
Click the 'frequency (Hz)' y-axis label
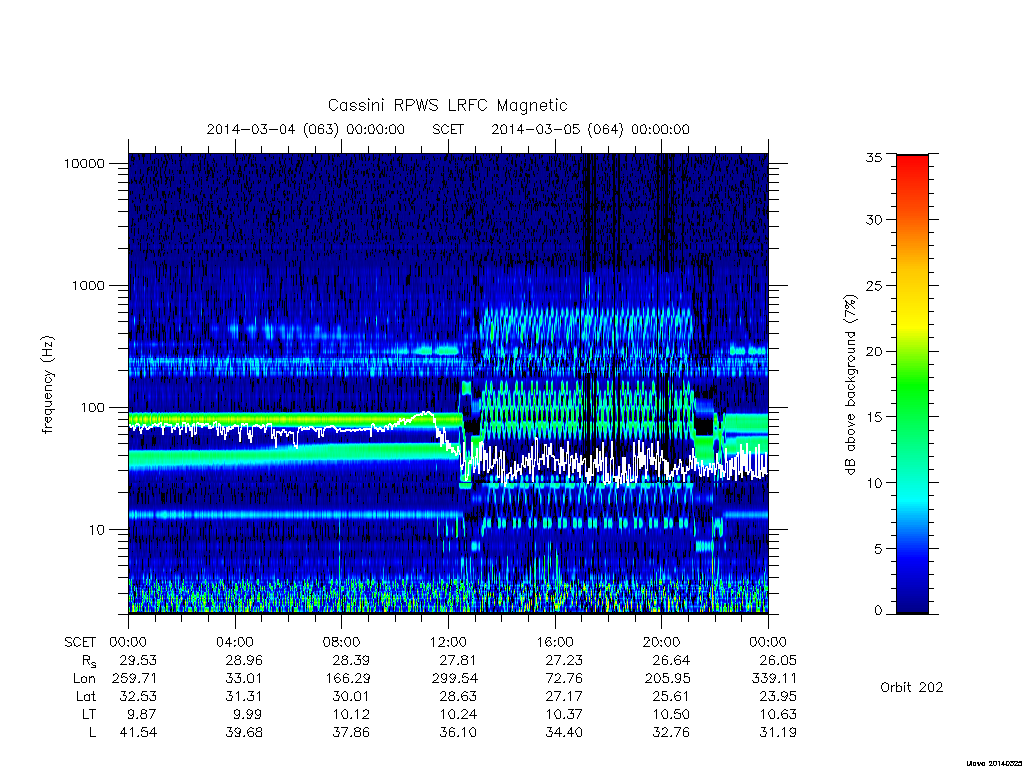point(48,385)
